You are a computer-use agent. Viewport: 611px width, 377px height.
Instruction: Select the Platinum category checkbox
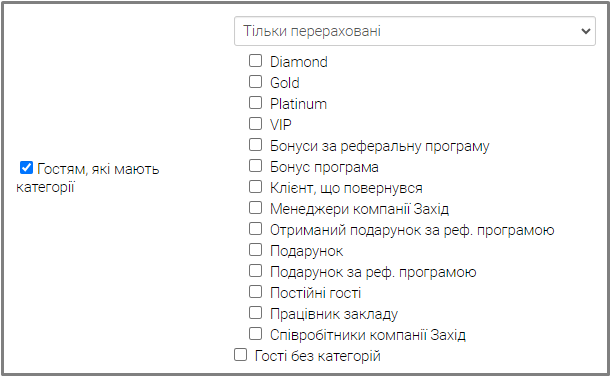tap(255, 103)
